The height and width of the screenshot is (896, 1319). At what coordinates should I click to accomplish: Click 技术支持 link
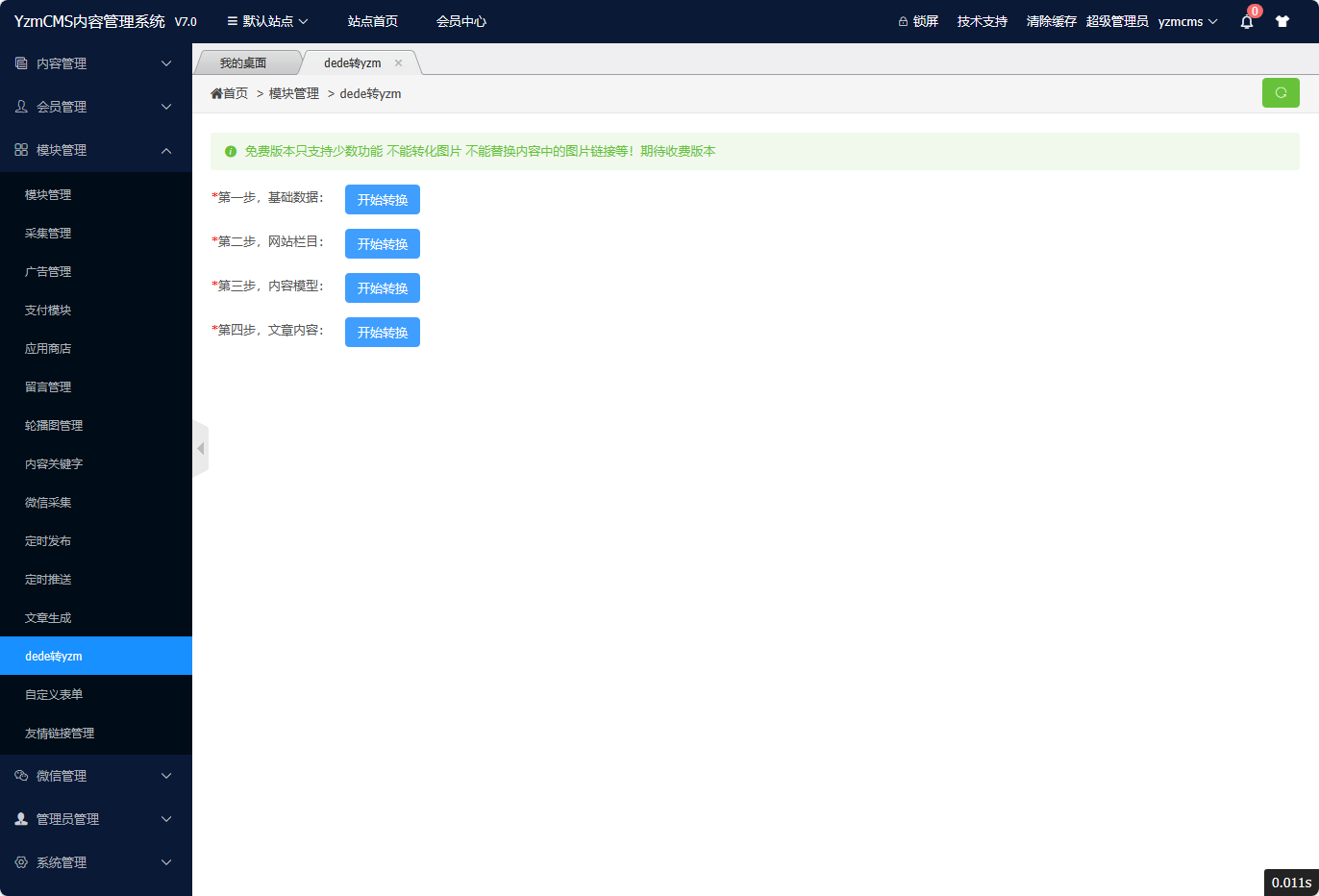click(983, 21)
